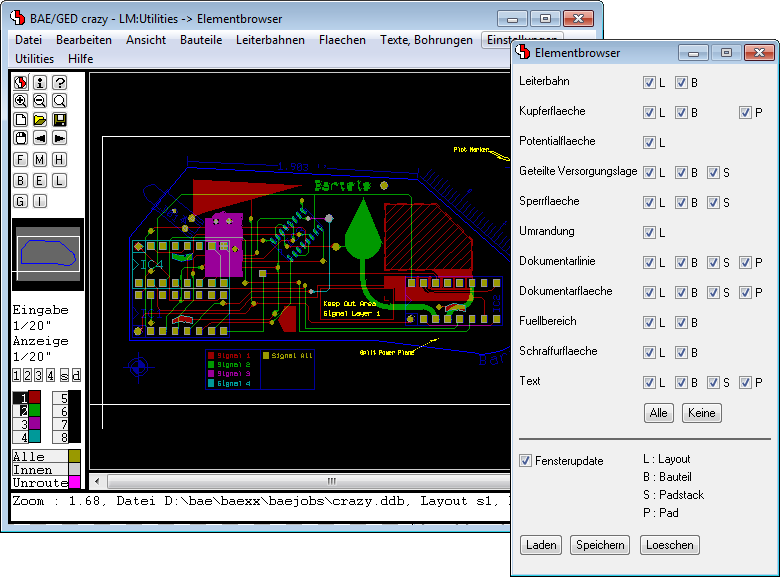
Task: Click the mouse icon in the toolbar
Action: pyautogui.click(x=20, y=137)
